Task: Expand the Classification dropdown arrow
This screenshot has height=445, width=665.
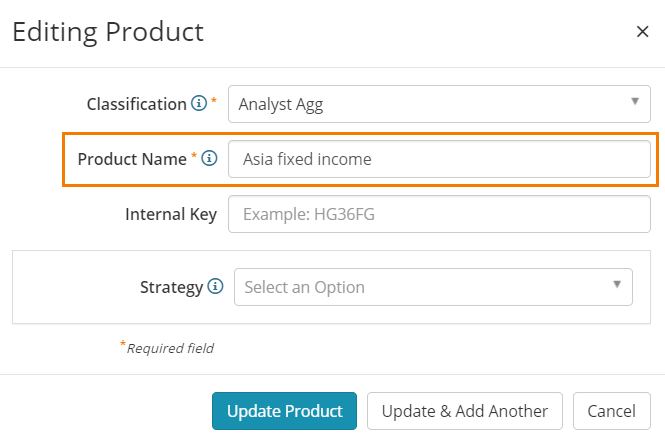Action: [x=634, y=101]
